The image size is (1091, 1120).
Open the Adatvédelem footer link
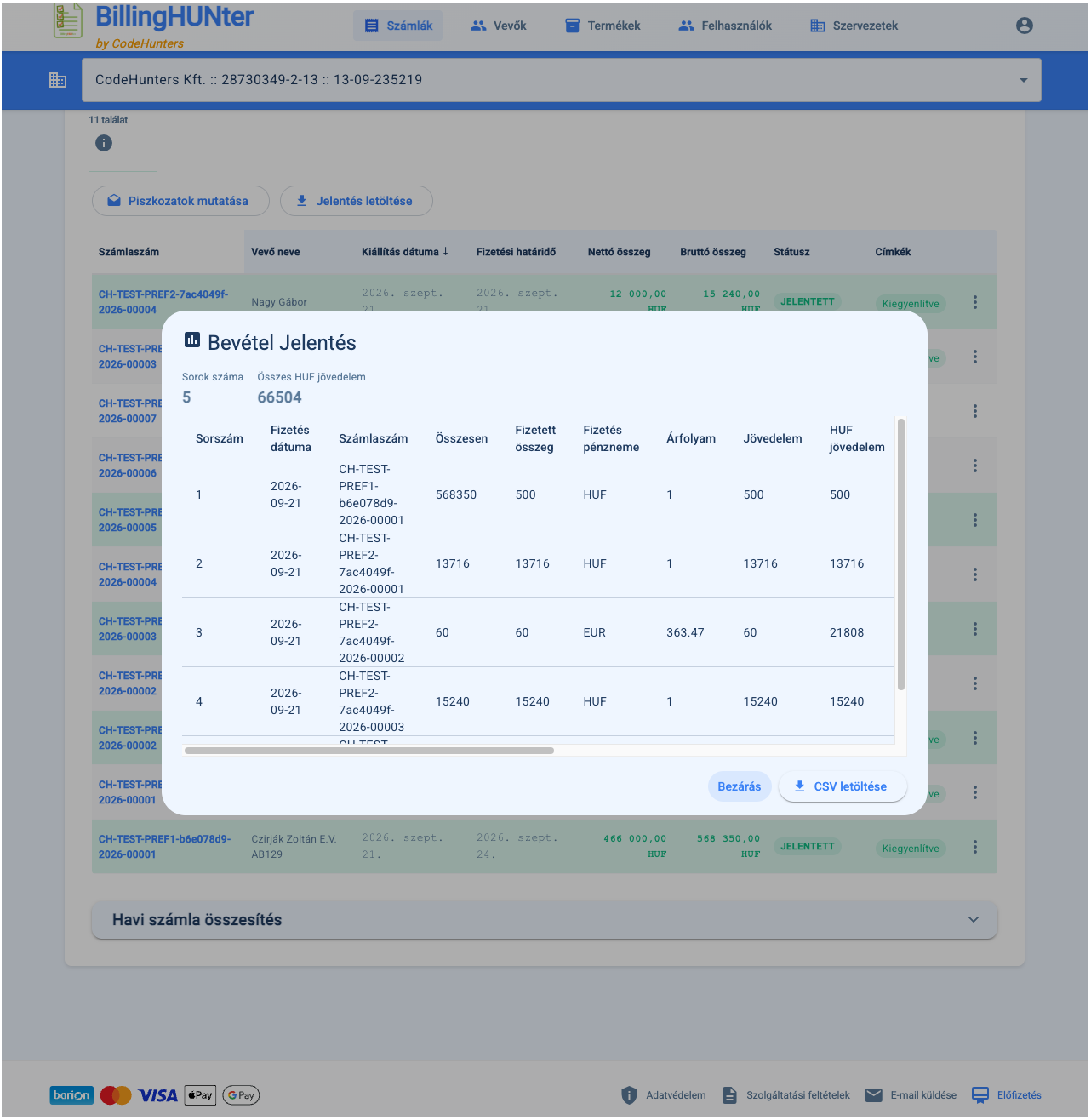[x=664, y=1095]
